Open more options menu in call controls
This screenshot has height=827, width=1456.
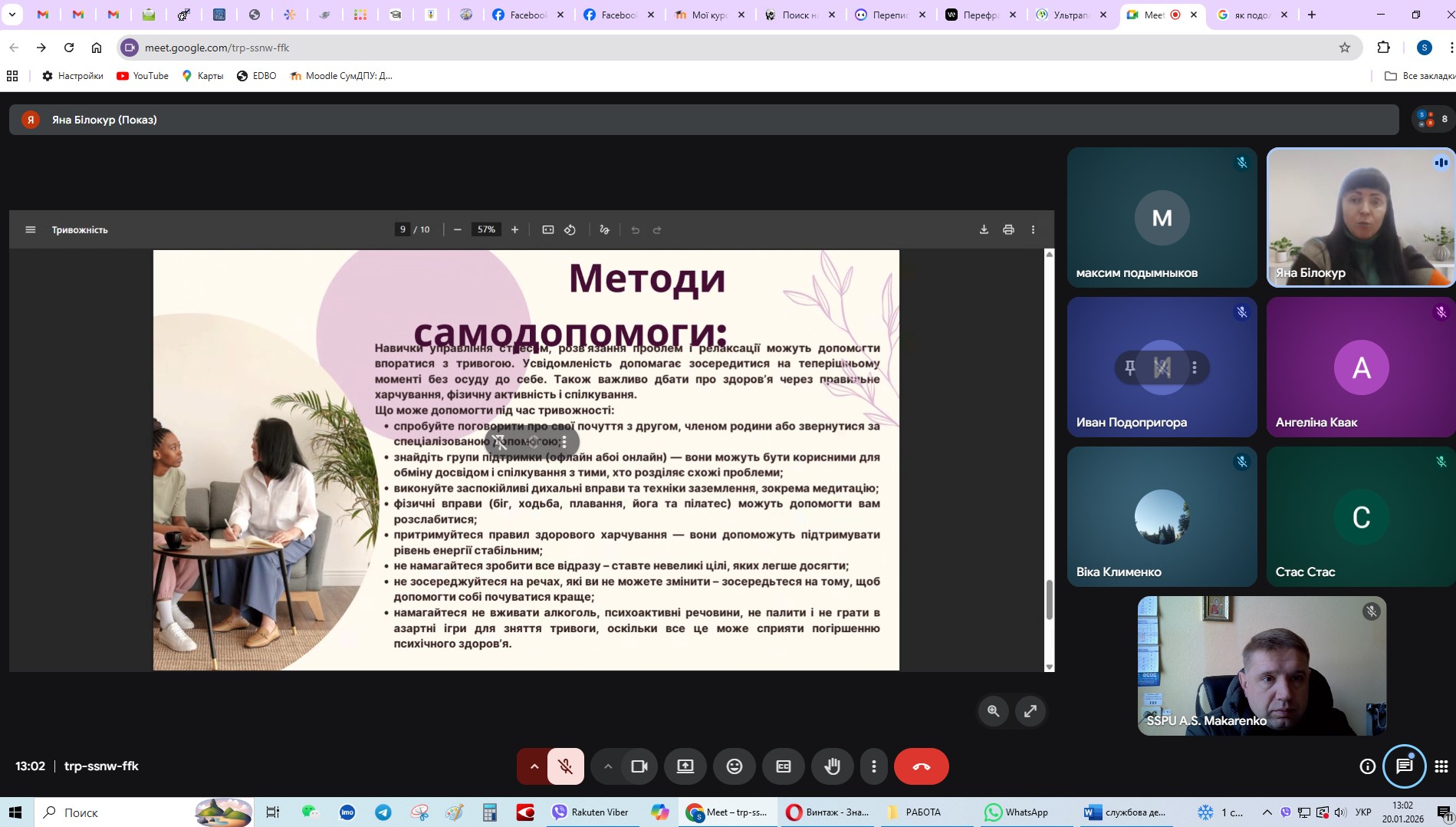click(873, 766)
